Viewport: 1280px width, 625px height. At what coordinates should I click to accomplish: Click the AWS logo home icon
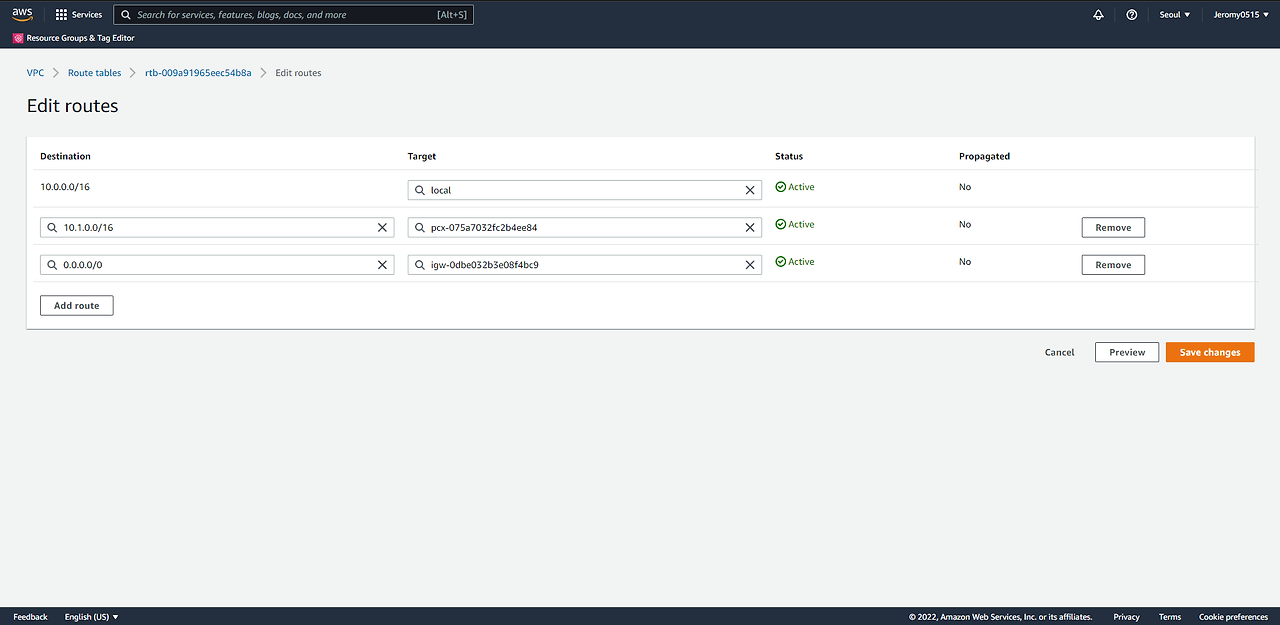click(x=22, y=14)
